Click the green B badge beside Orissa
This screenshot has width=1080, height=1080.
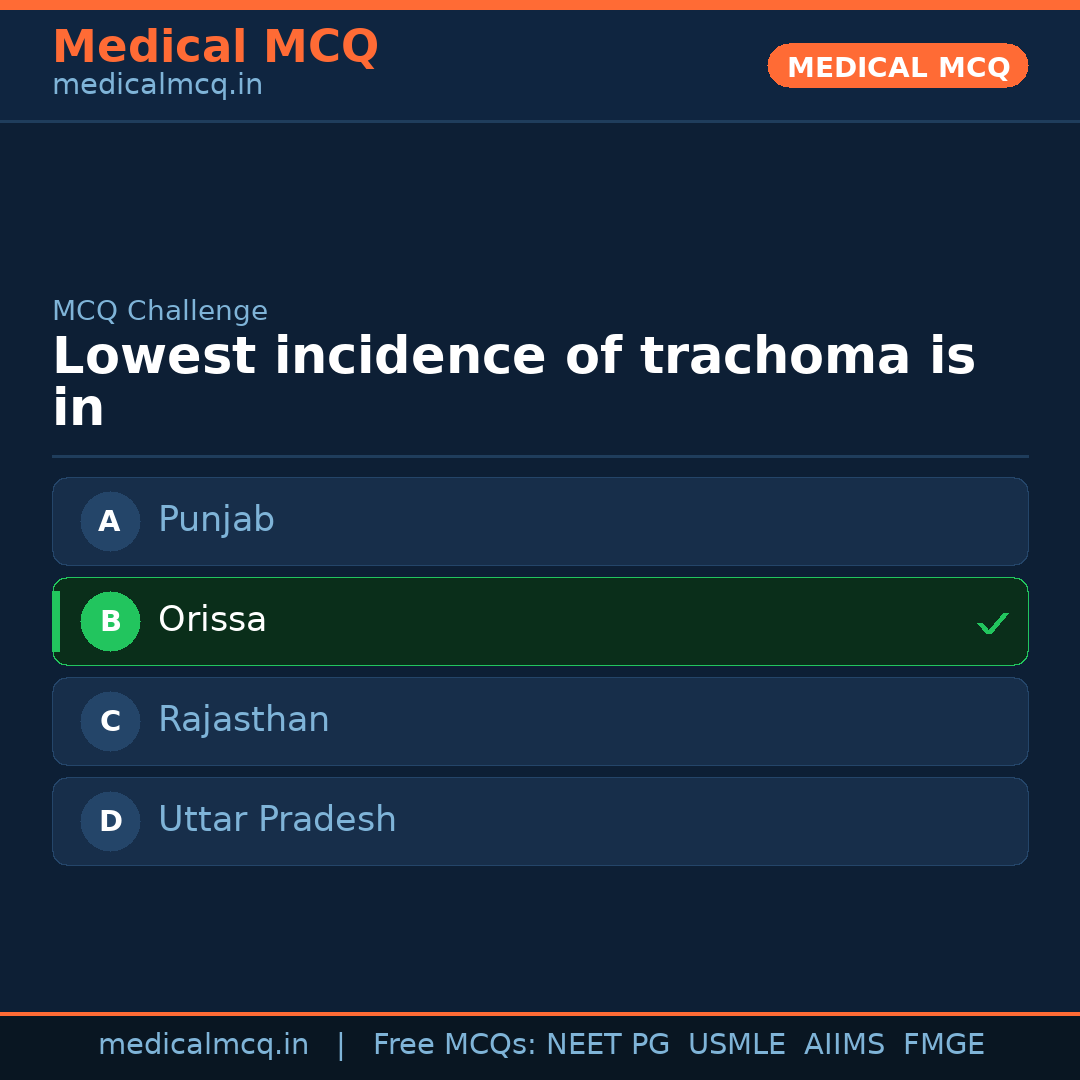[110, 621]
